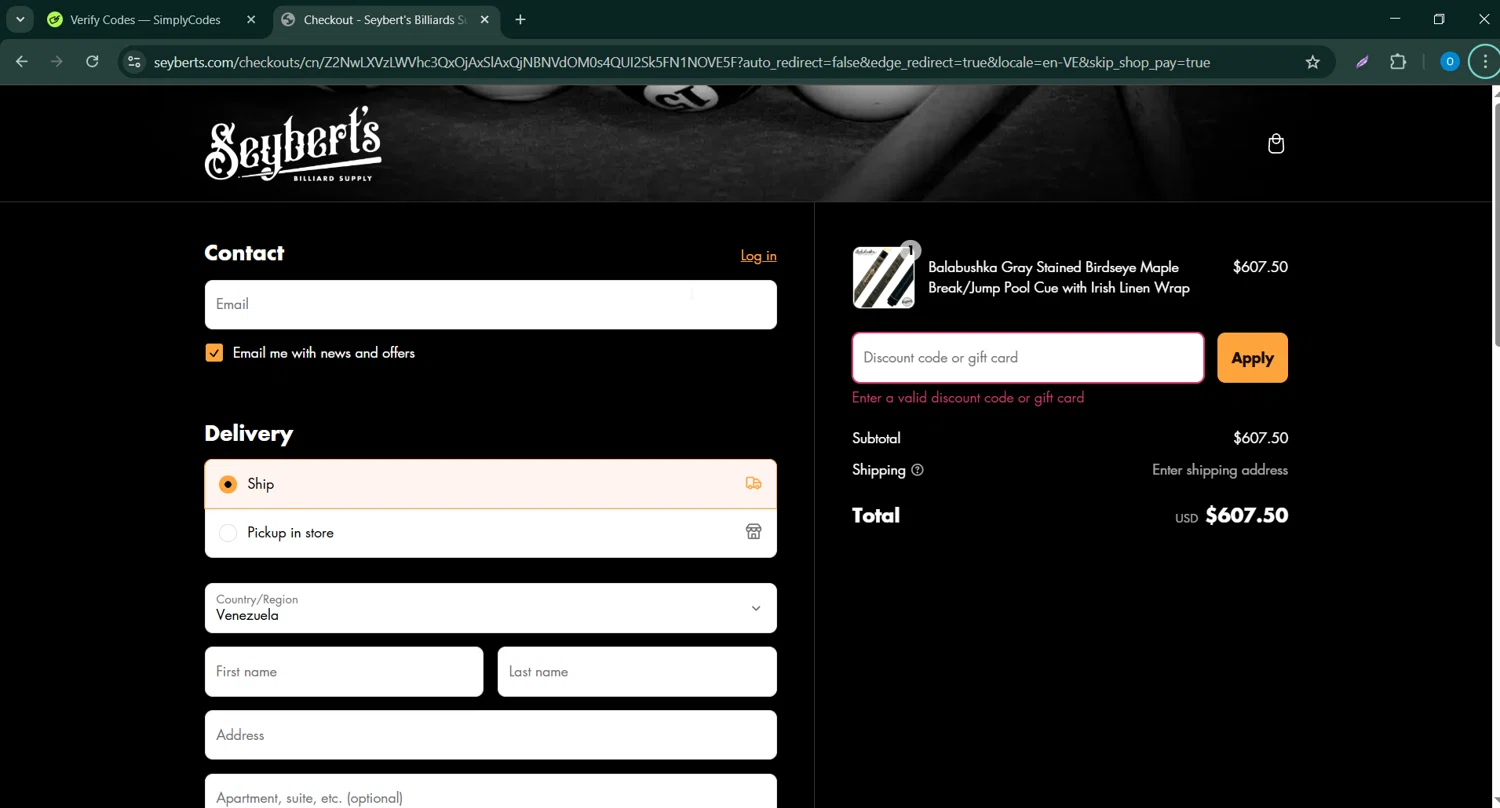
Task: Click the Balabushka Gray Stained Birdseye product name
Action: 1059,277
